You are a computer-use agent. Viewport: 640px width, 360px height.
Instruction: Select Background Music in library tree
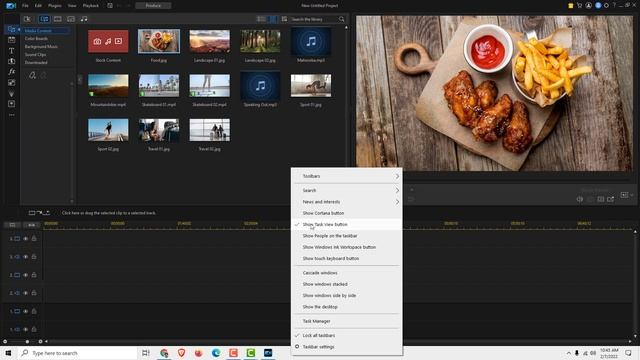point(41,47)
